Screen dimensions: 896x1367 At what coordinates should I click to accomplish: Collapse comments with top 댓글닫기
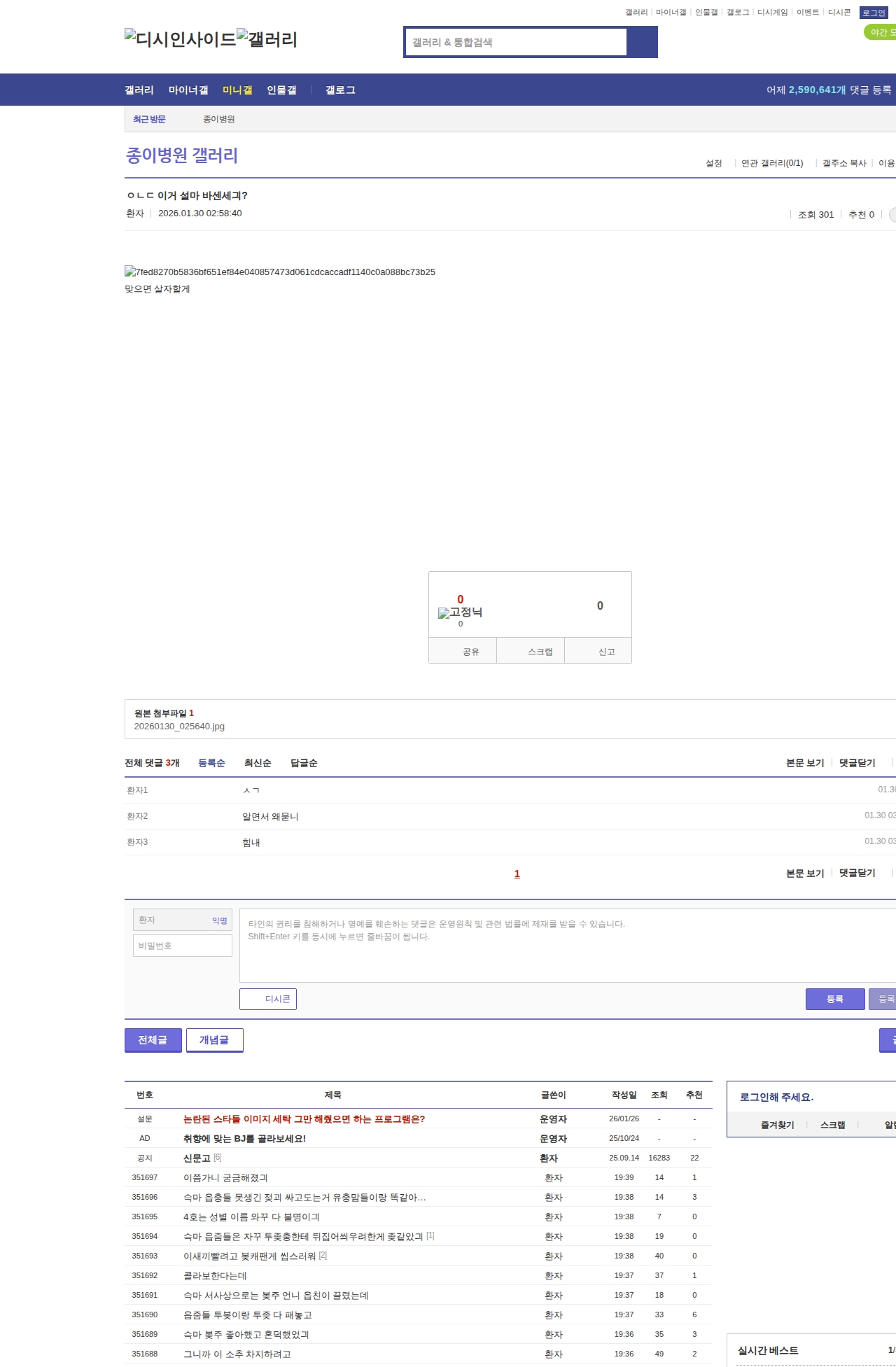click(x=857, y=763)
